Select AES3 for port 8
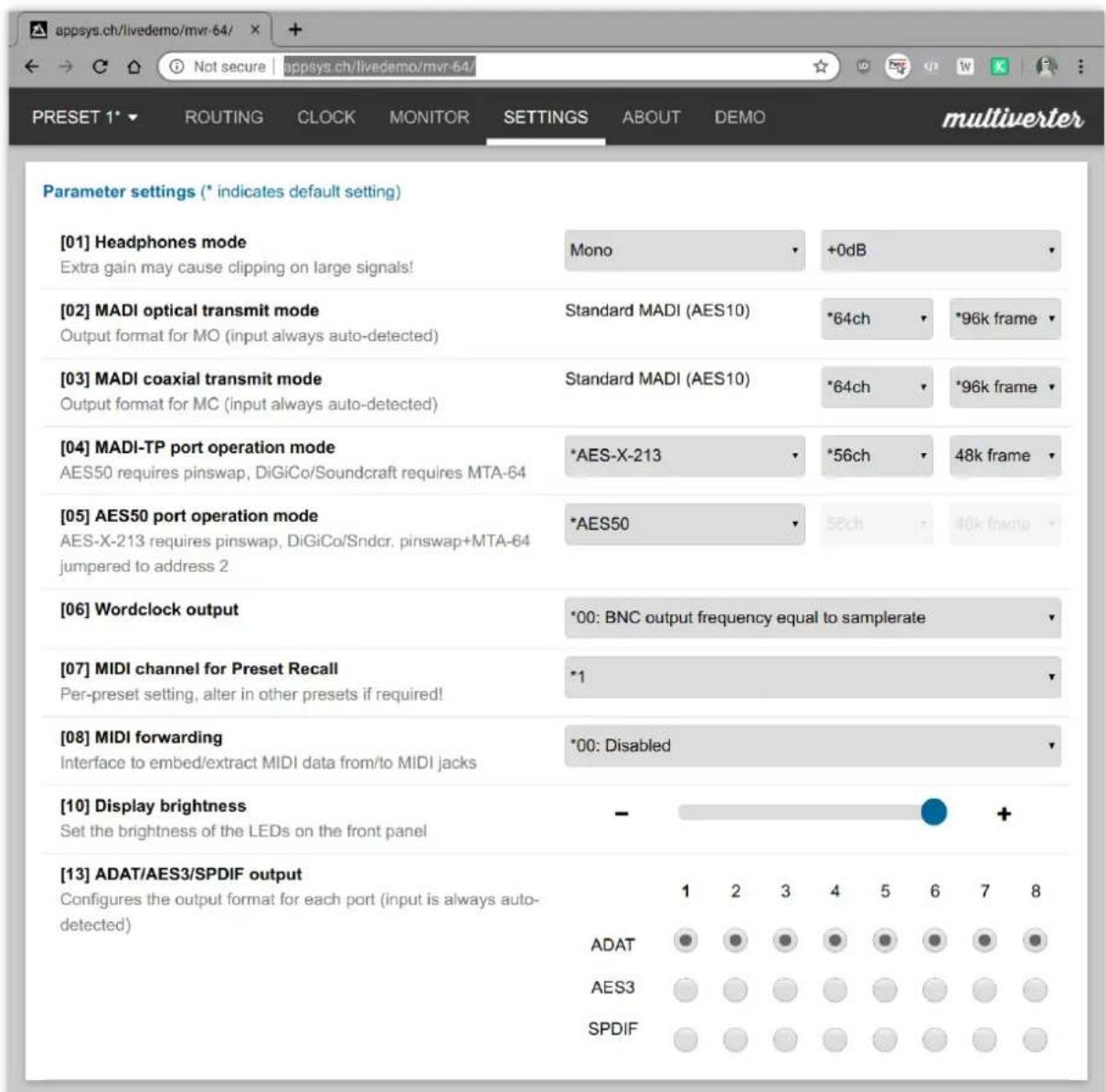Screen dimensions: 1106x1092 point(1035,990)
